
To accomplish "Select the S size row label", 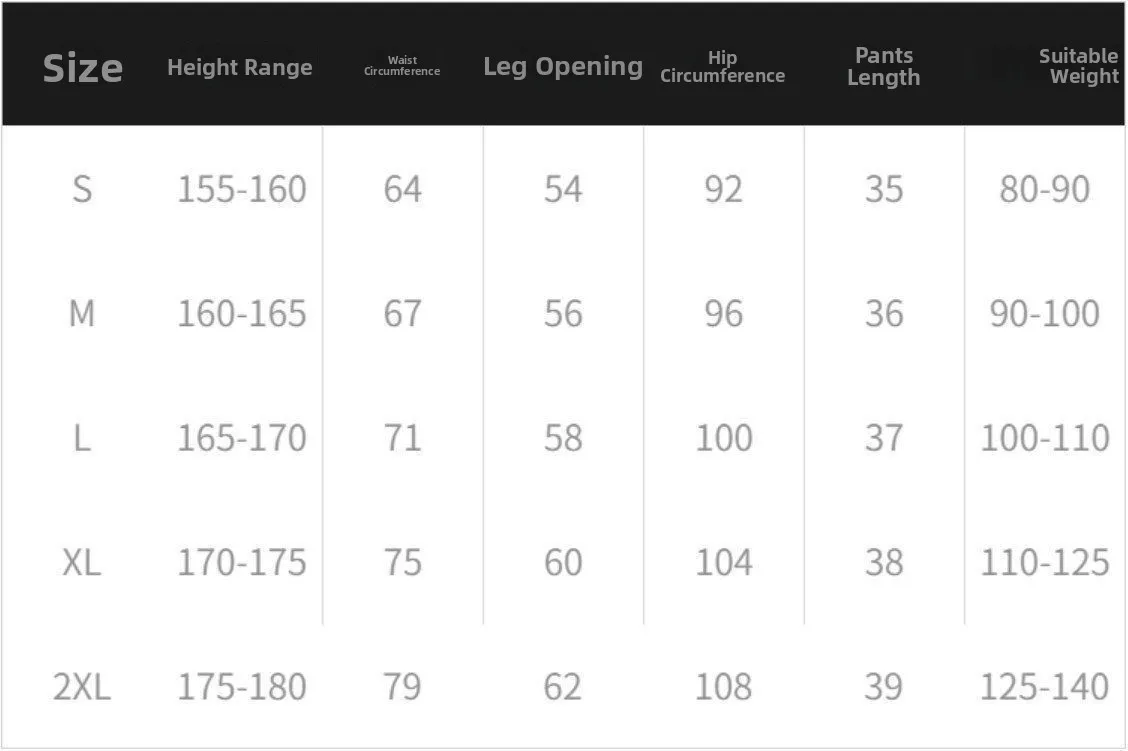I will pyautogui.click(x=82, y=189).
